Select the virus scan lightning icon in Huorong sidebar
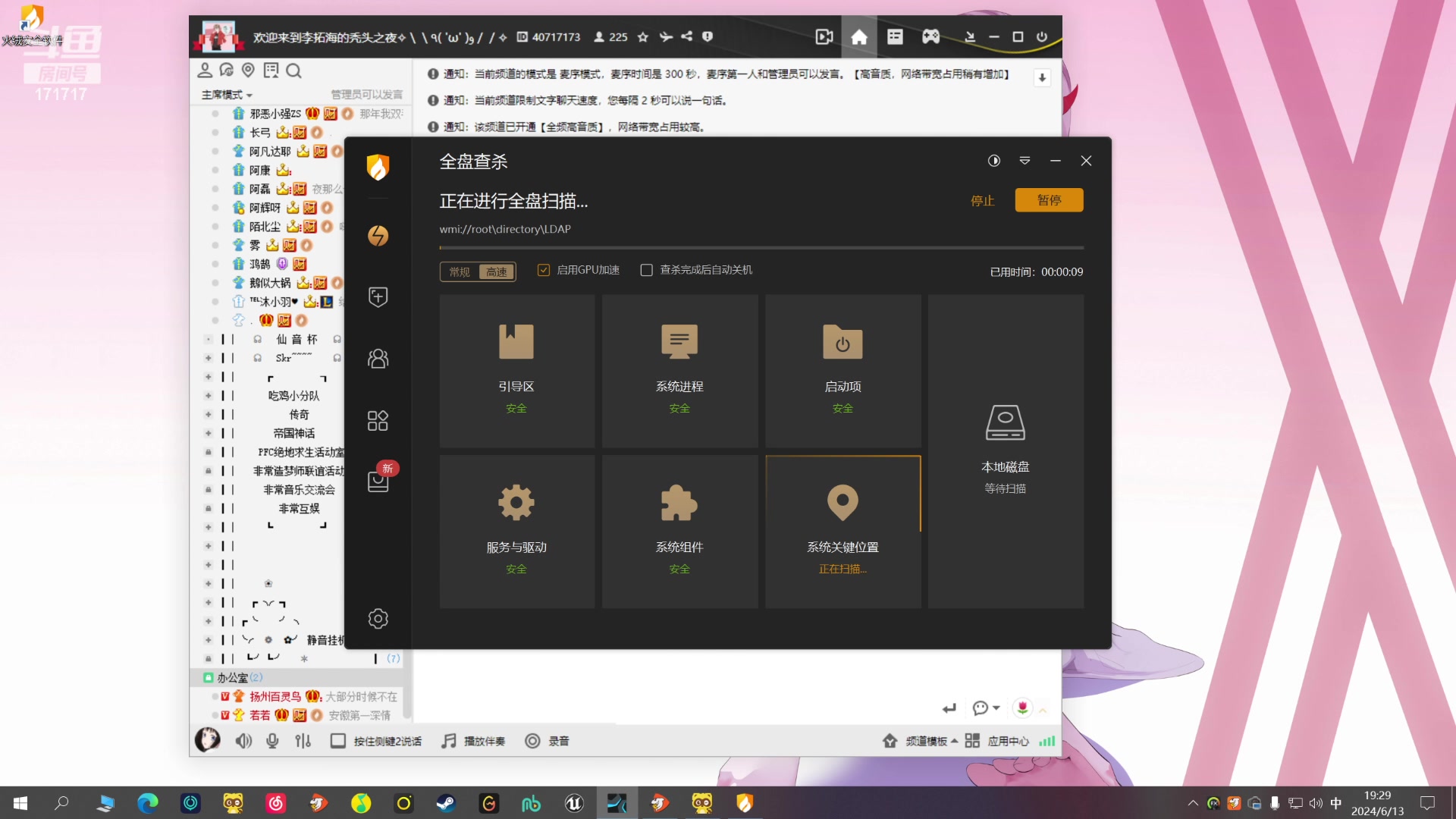Screen dimensions: 1456x819 pos(378,235)
